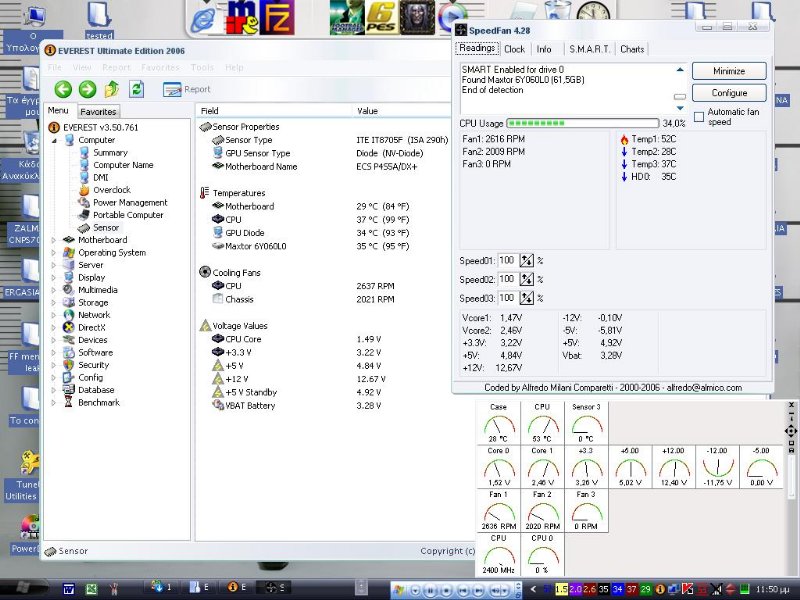
Task: Open the File menu in EVEREST
Action: (x=55, y=67)
